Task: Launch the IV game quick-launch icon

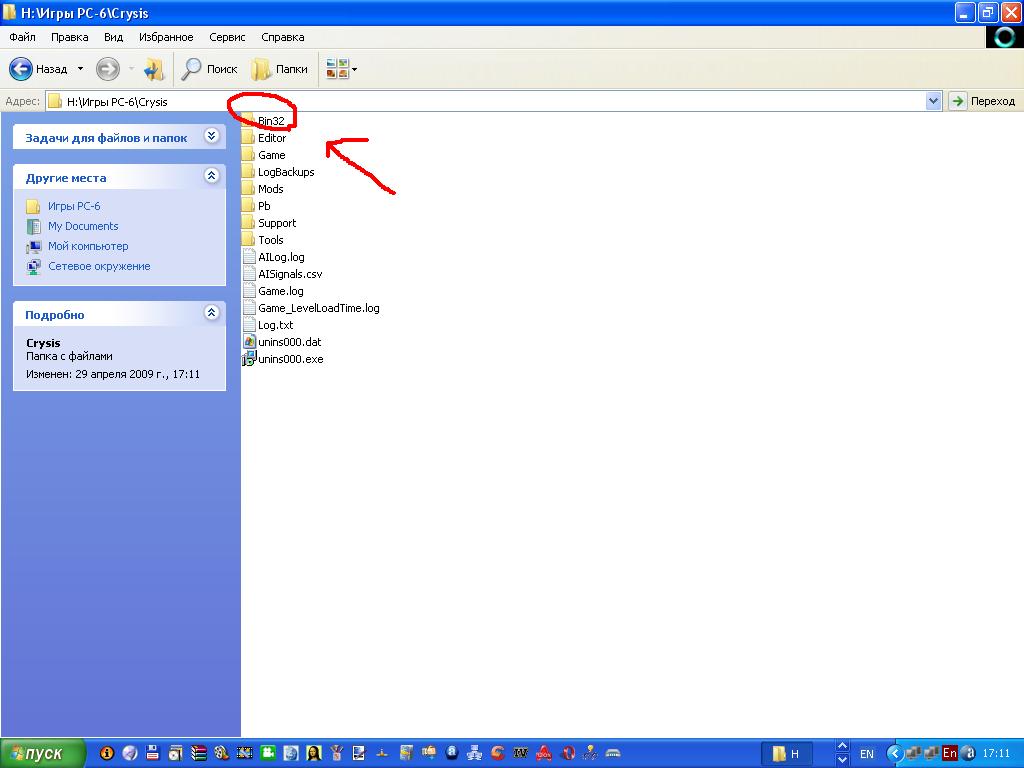Action: pos(520,753)
